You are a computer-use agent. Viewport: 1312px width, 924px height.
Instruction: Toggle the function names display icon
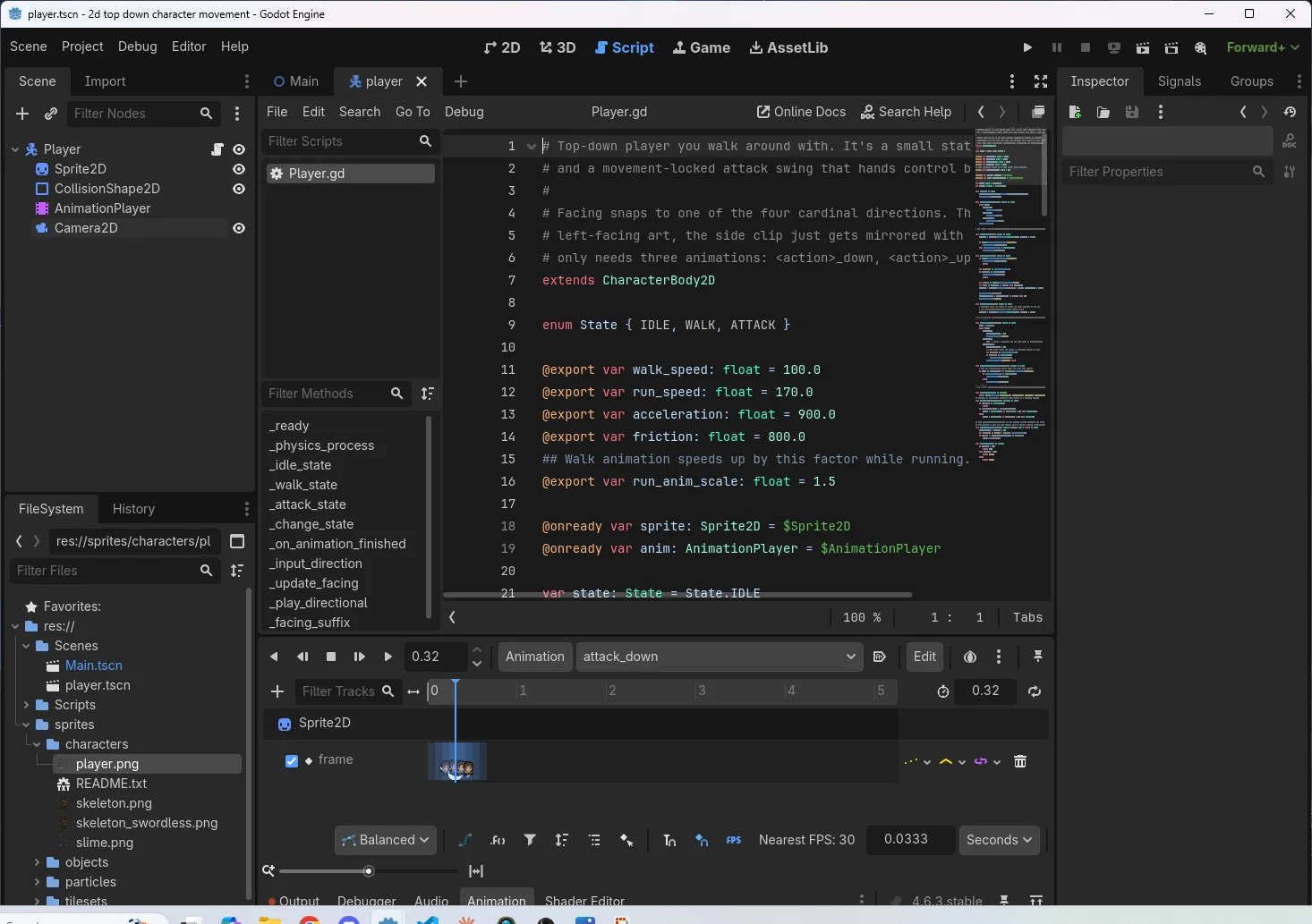pyautogui.click(x=498, y=840)
